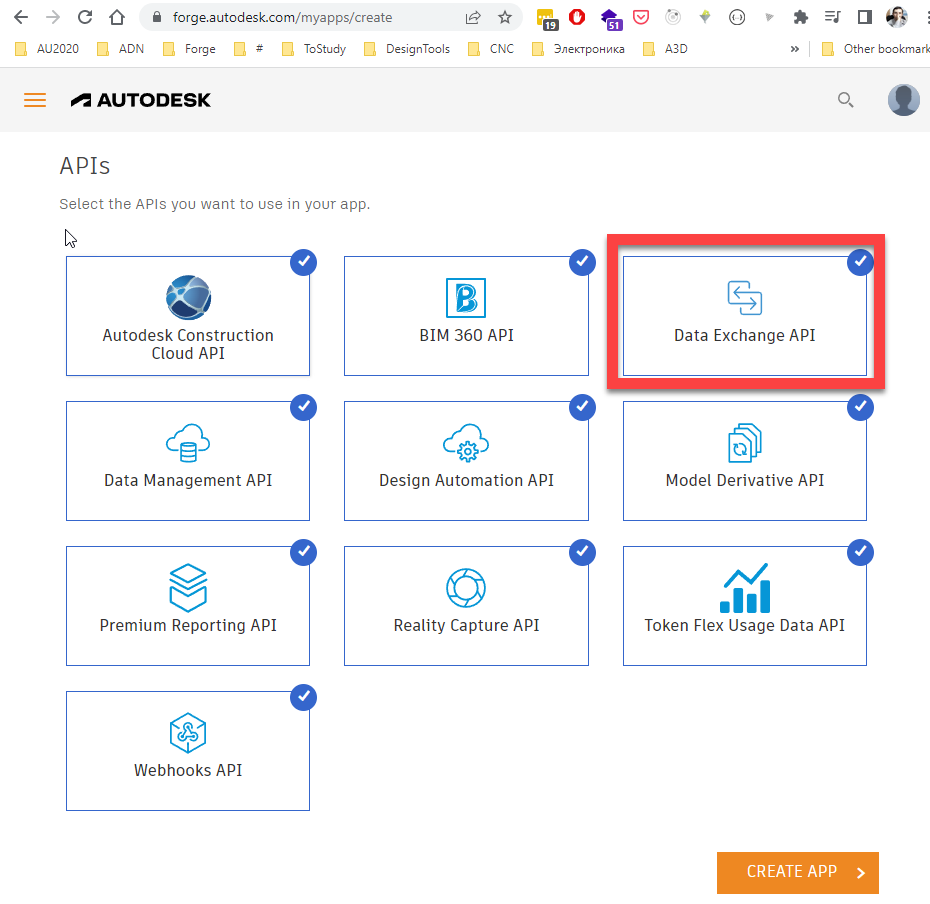Image resolution: width=930 pixels, height=904 pixels.
Task: Click the share page icon in address bar
Action: tap(473, 18)
